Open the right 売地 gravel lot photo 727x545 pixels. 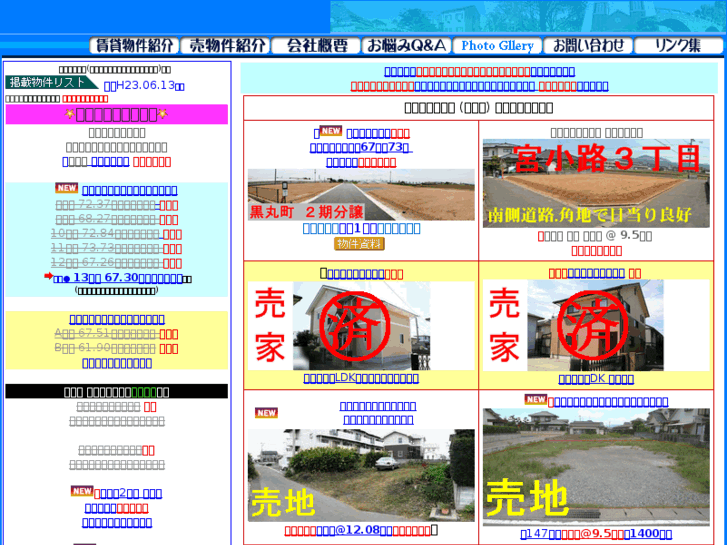[596, 467]
